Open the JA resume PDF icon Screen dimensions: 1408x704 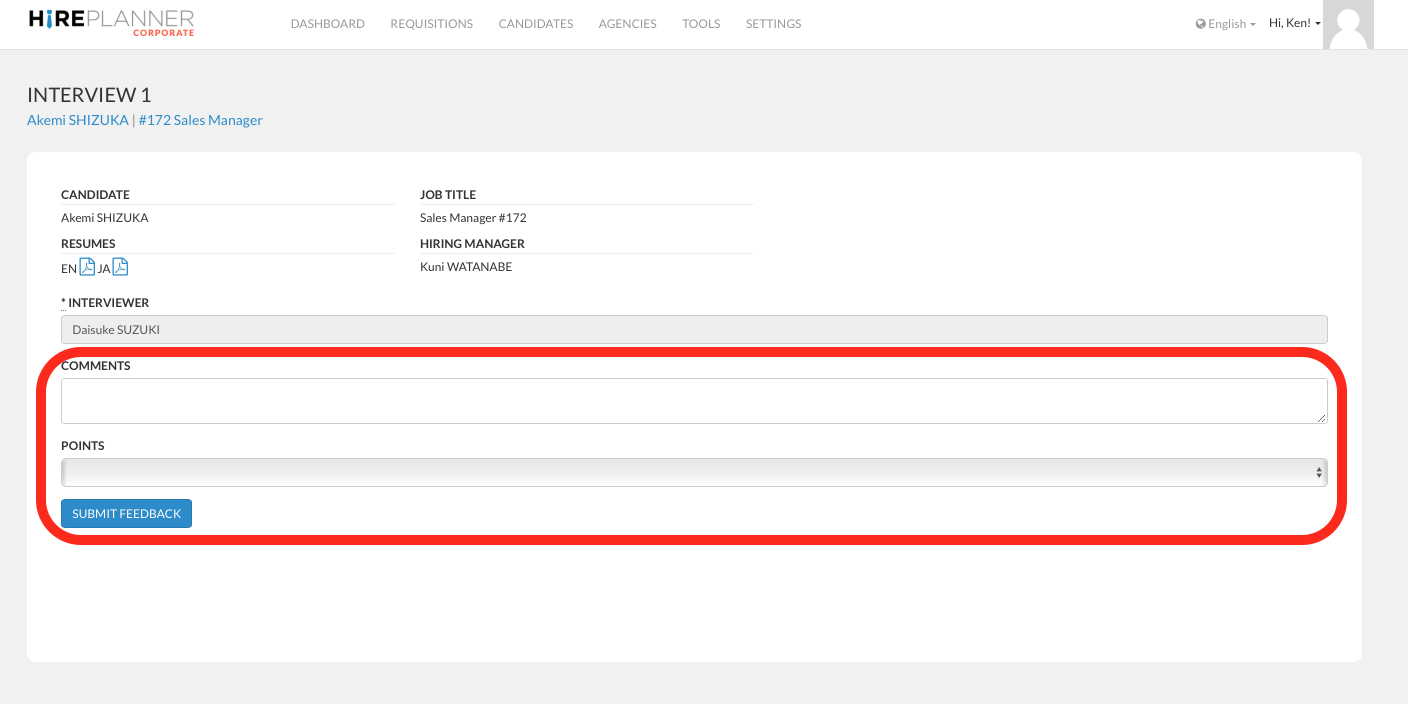point(120,267)
